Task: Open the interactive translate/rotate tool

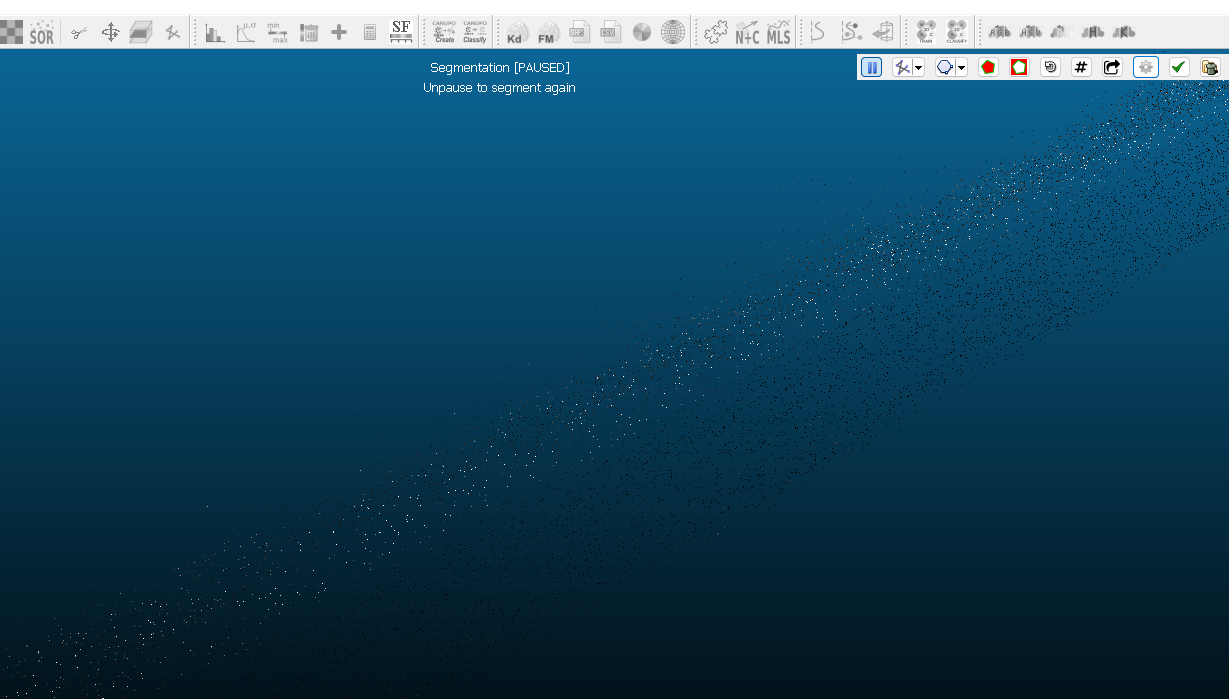Action: tap(110, 32)
